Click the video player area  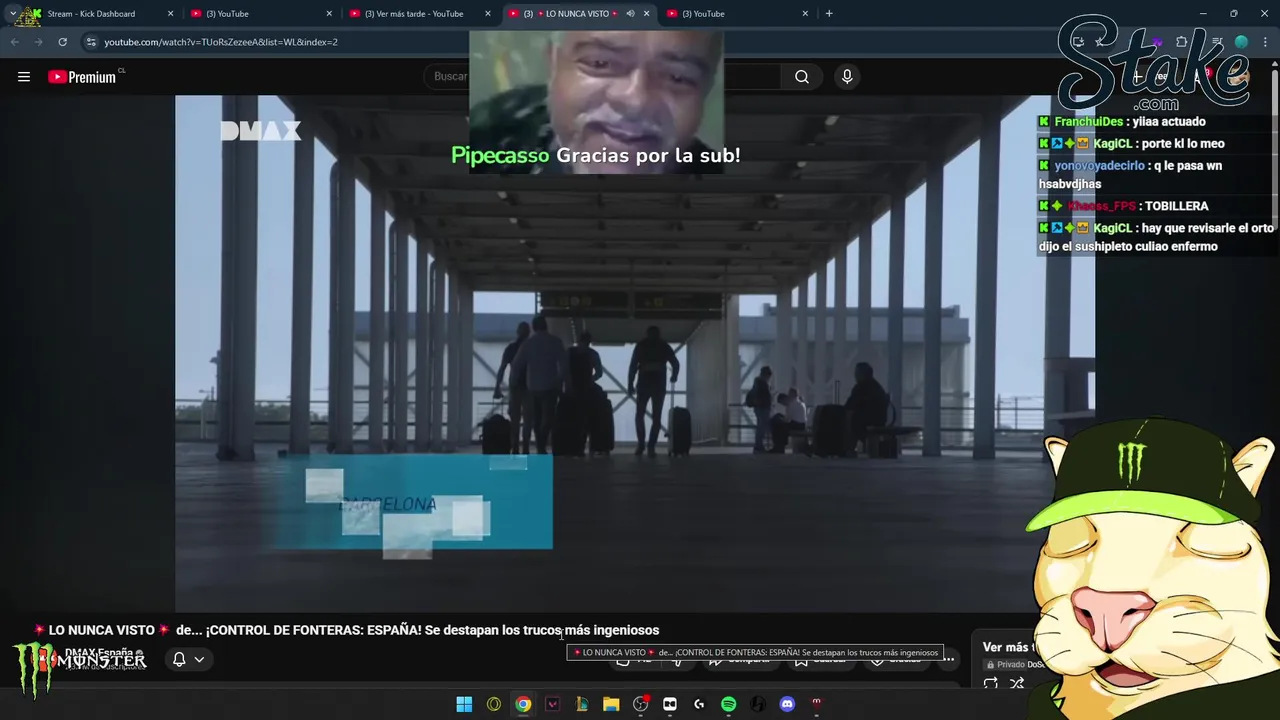pyautogui.click(x=635, y=353)
